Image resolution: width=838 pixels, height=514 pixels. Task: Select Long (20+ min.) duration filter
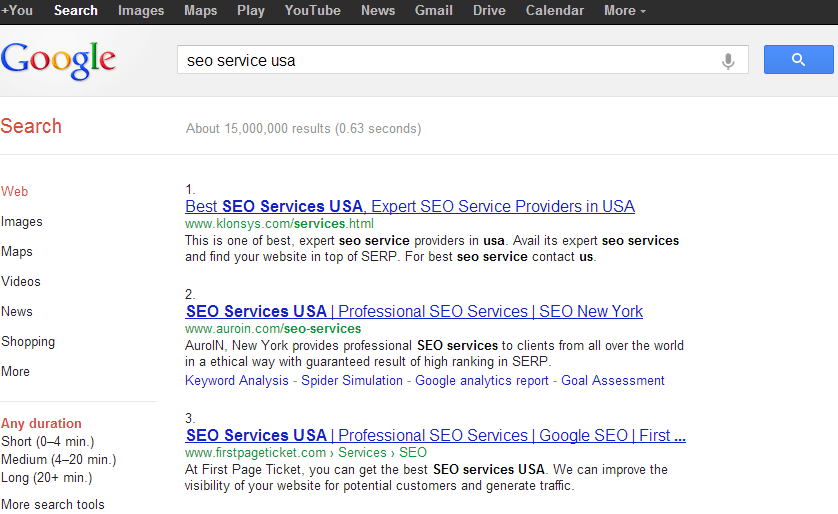(x=46, y=478)
